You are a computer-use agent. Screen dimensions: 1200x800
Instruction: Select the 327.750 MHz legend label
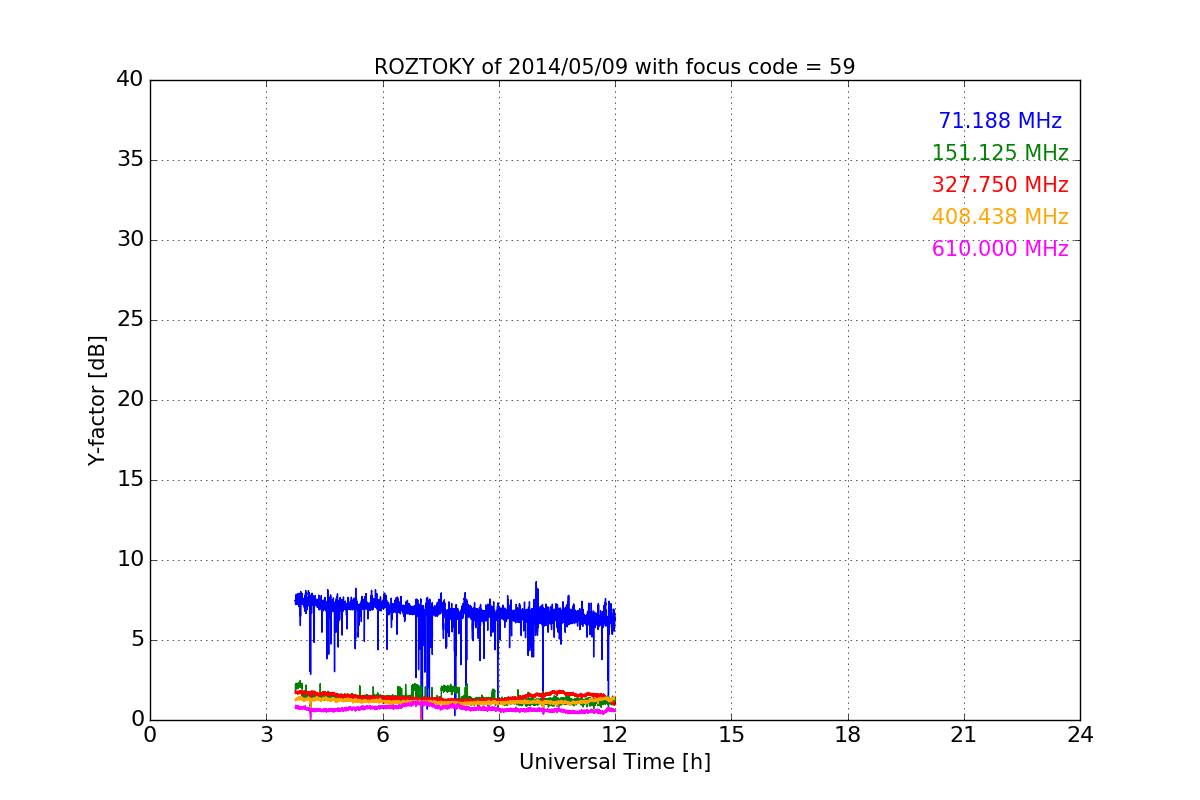coord(1000,185)
